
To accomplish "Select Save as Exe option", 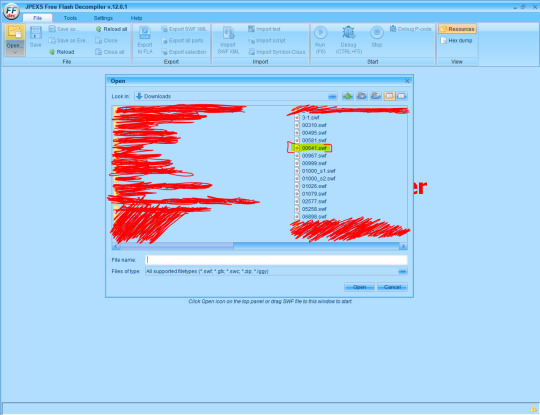I will tap(68, 40).
